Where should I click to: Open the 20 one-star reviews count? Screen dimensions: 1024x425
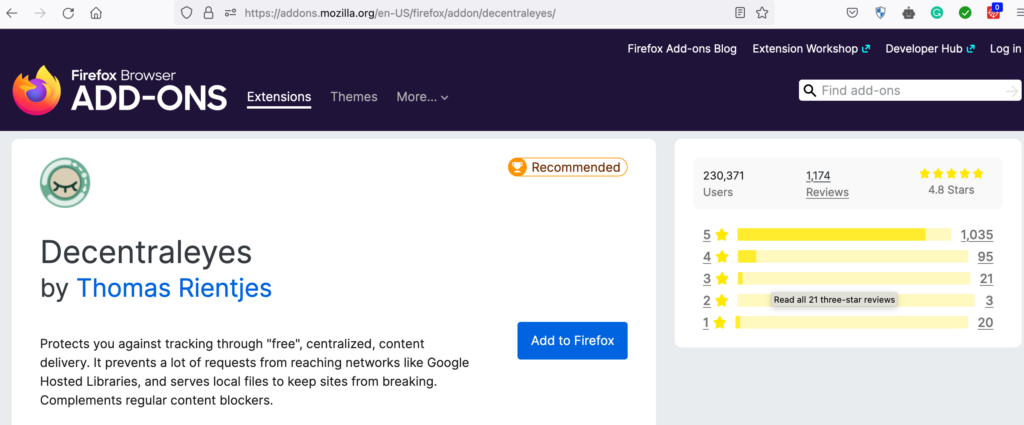click(985, 323)
